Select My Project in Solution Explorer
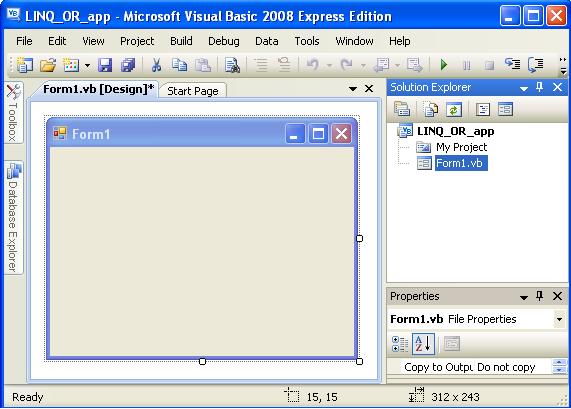This screenshot has height=409, width=571. tap(461, 147)
